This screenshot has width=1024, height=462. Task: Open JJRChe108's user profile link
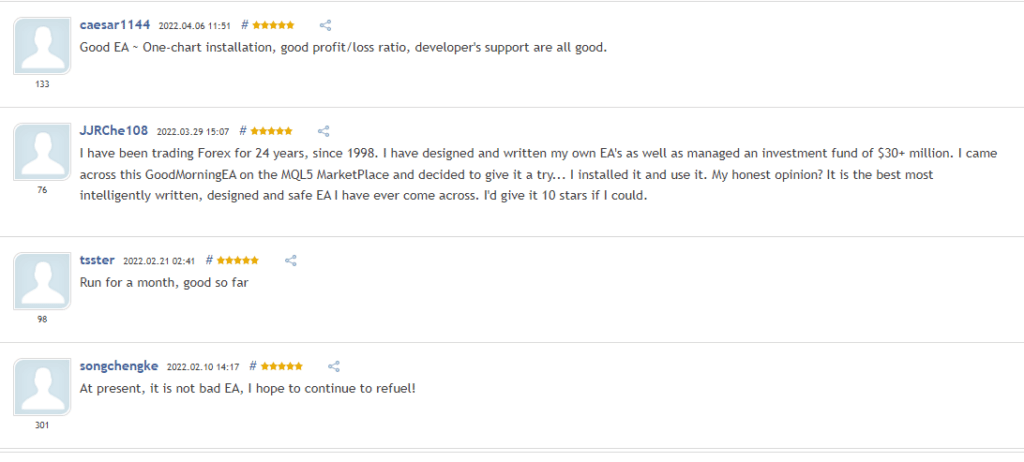113,131
